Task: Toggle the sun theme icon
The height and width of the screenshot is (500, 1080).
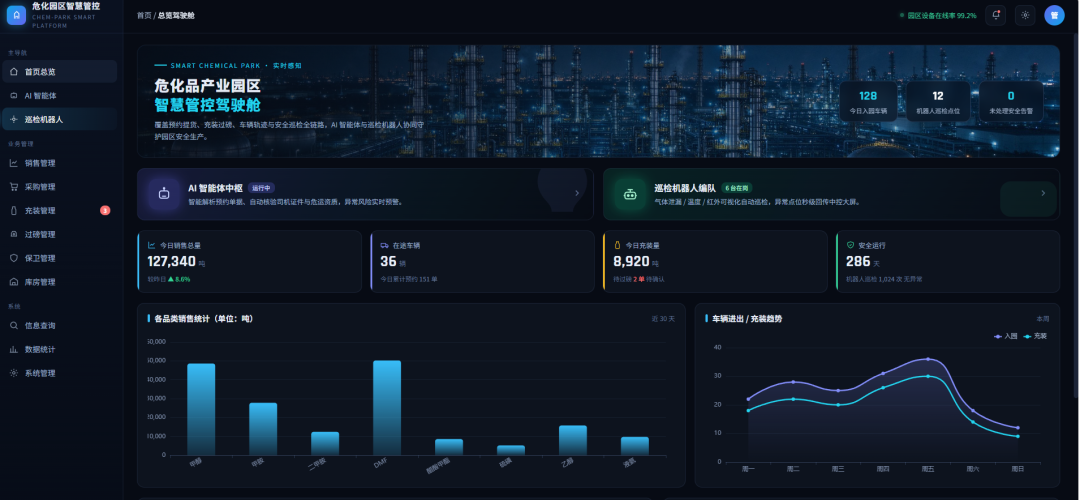Action: [x=1025, y=15]
